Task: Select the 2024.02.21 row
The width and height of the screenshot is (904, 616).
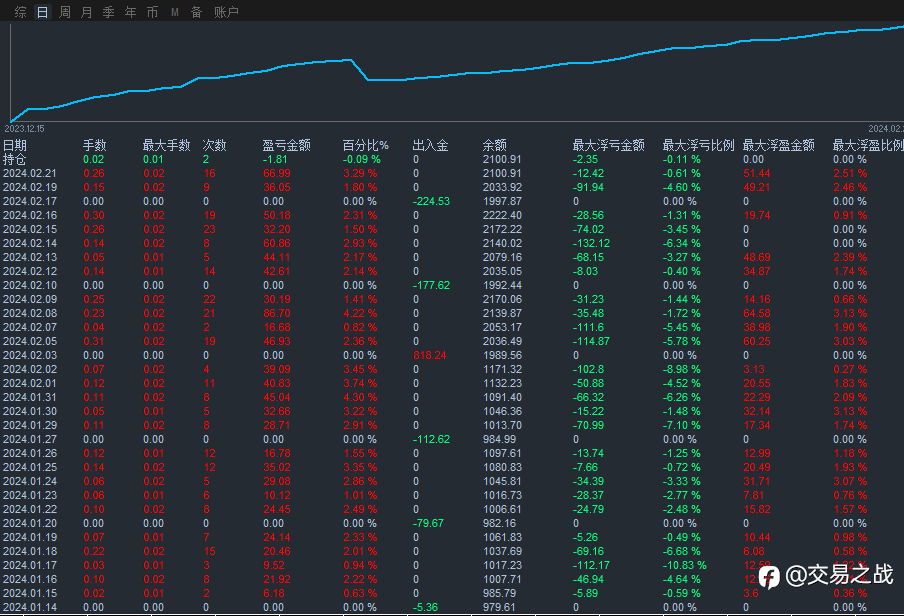Action: pyautogui.click(x=30, y=173)
